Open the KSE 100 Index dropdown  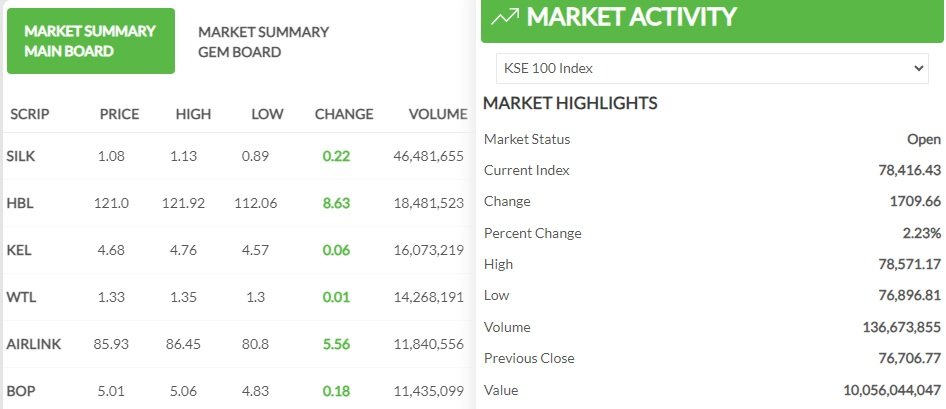pyautogui.click(x=713, y=68)
